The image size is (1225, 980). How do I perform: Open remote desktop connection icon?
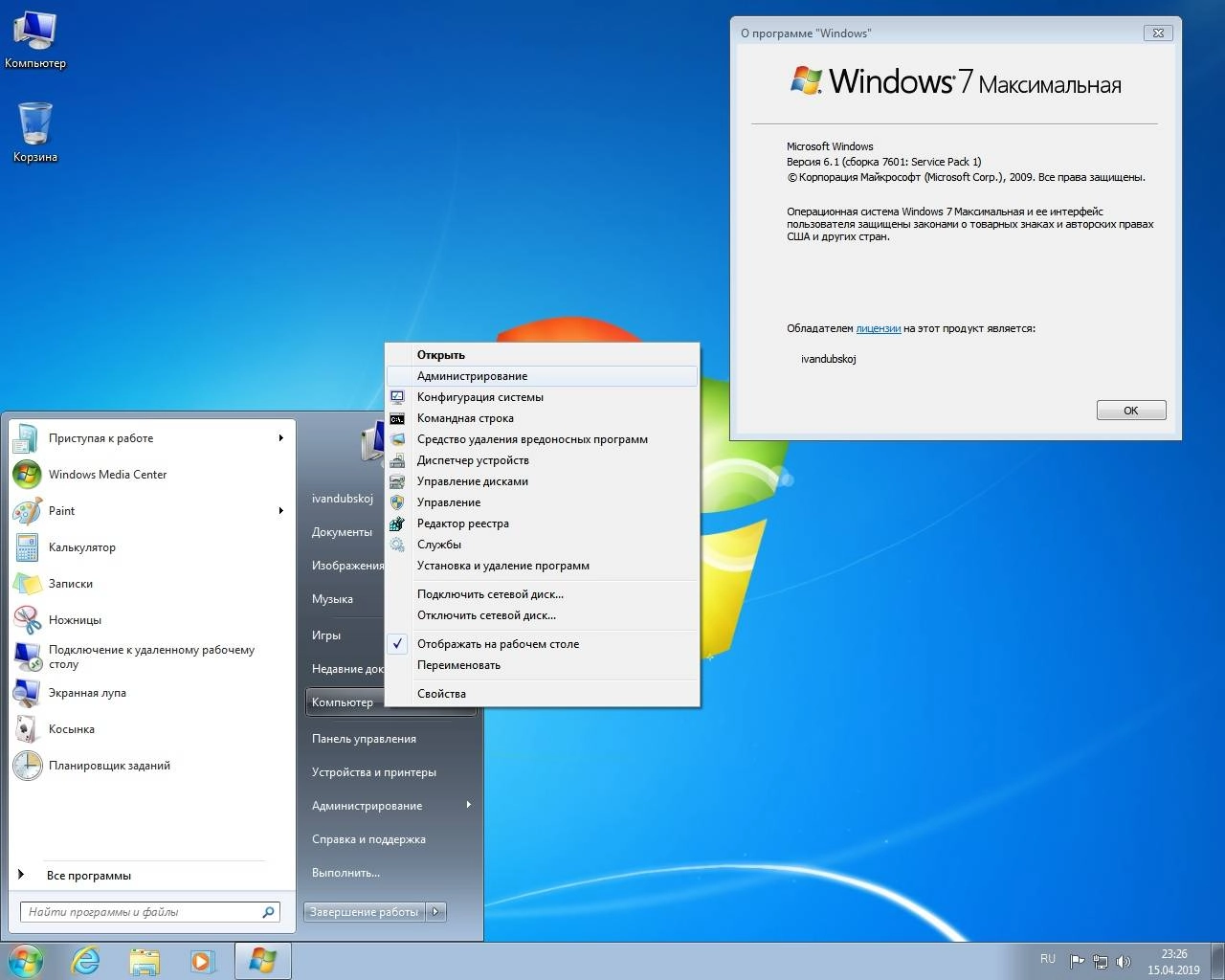[x=27, y=657]
